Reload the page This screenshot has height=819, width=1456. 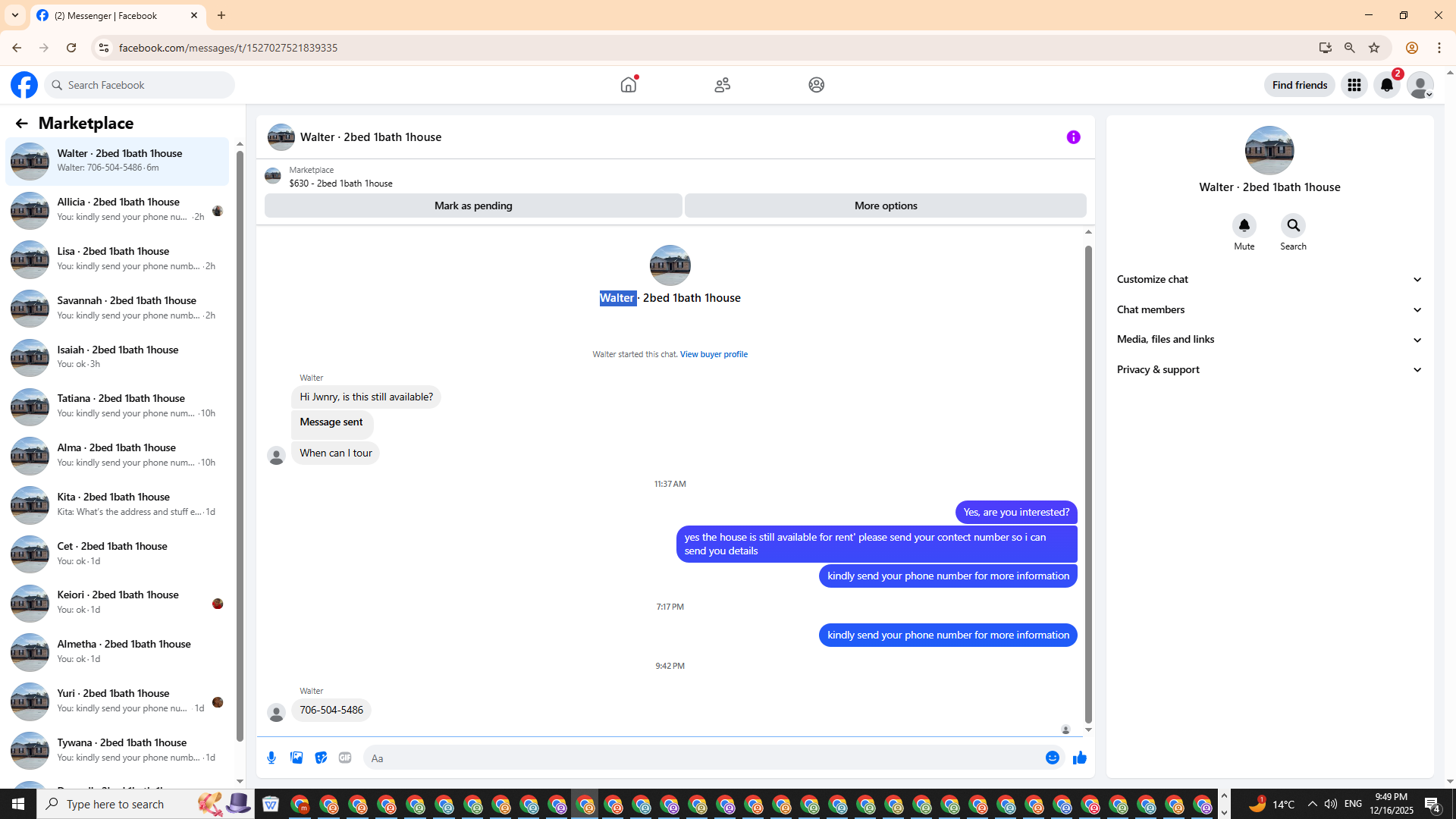click(x=71, y=48)
